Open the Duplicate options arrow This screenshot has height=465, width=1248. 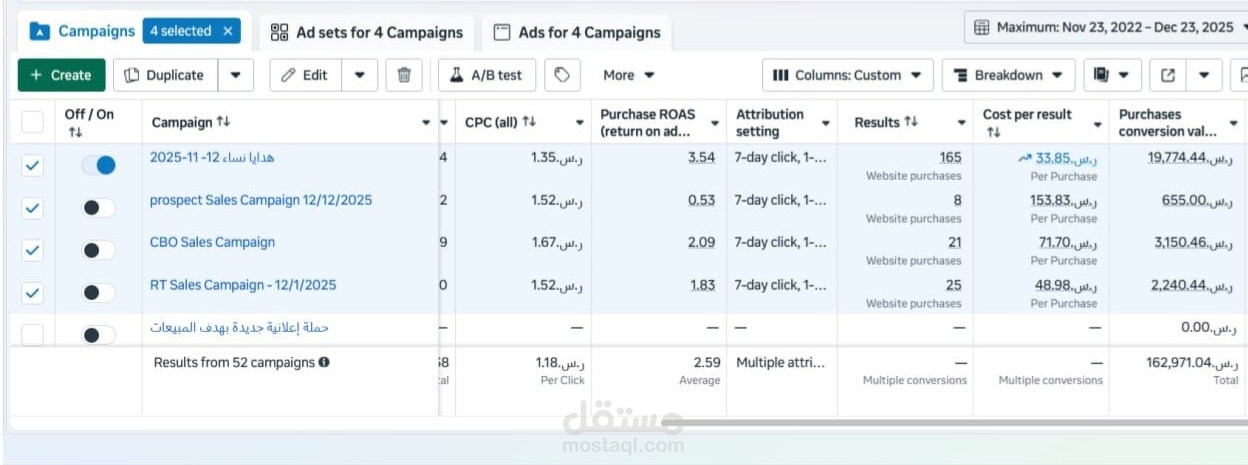pyautogui.click(x=235, y=75)
